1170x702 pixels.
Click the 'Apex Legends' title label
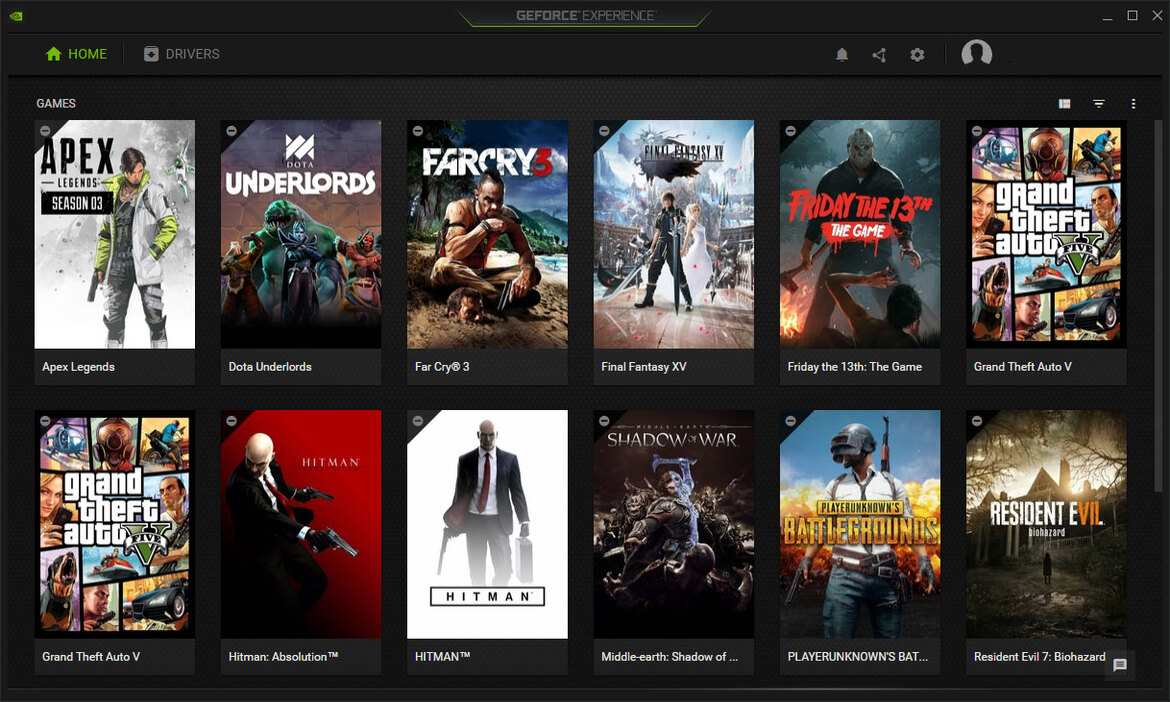(78, 367)
